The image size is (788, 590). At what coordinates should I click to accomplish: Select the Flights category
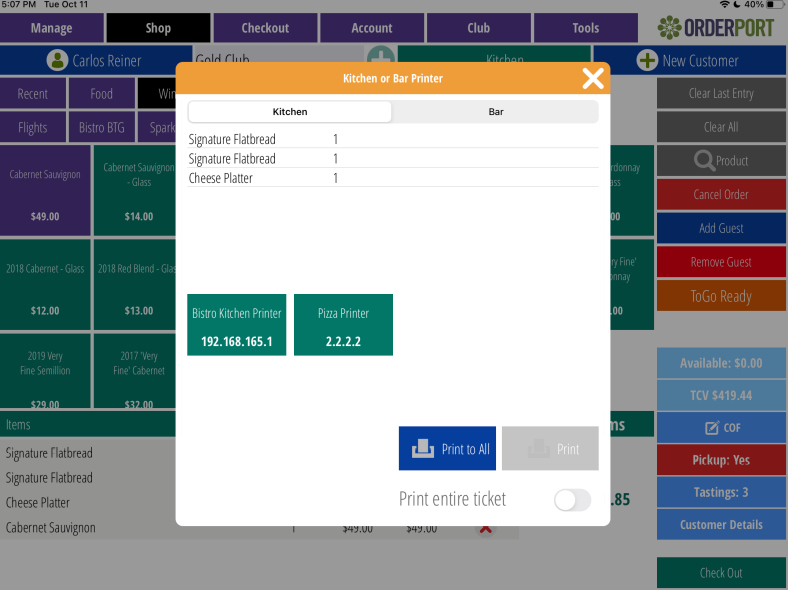click(33, 128)
